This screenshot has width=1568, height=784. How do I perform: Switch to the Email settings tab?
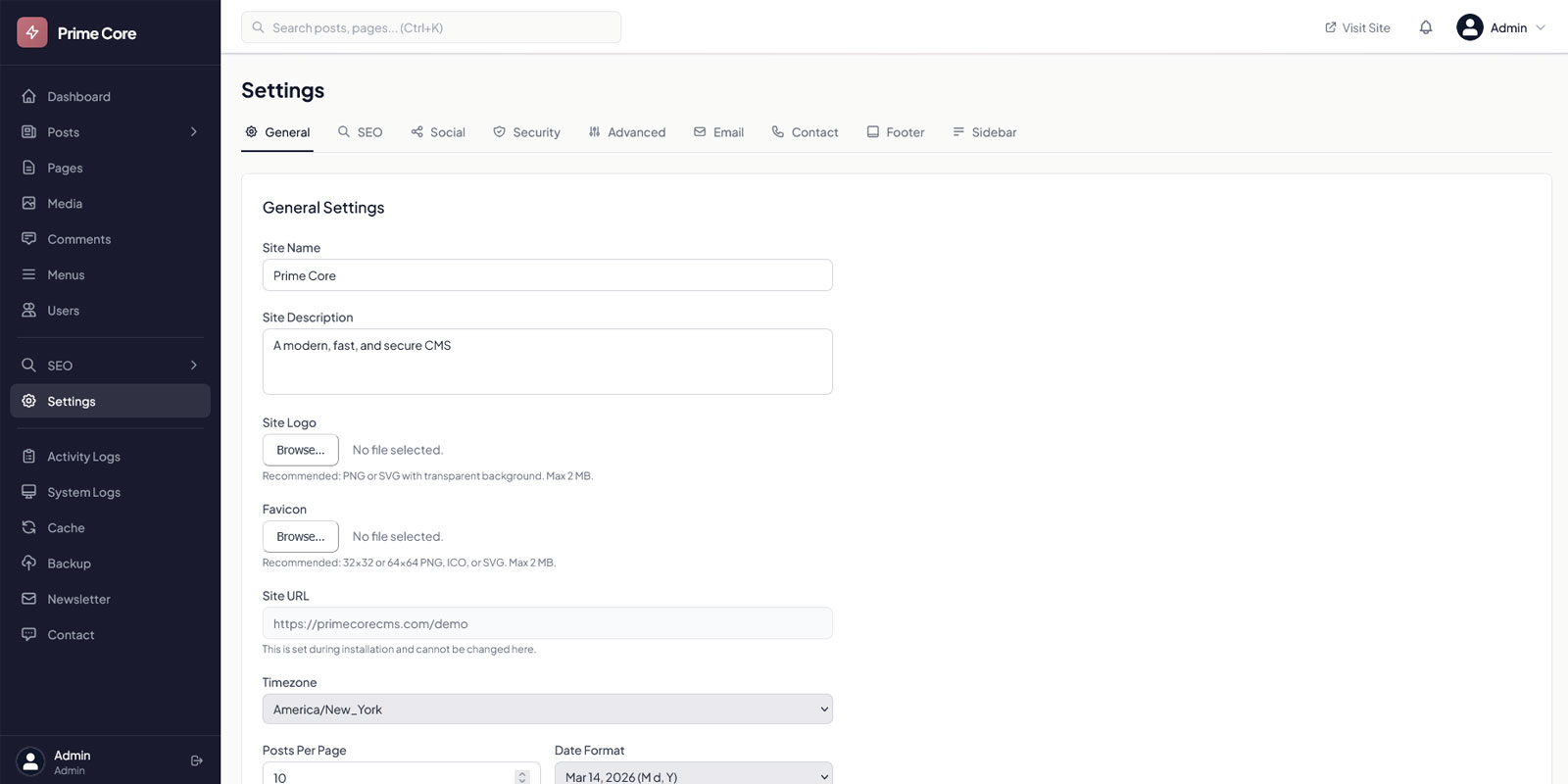(x=718, y=132)
